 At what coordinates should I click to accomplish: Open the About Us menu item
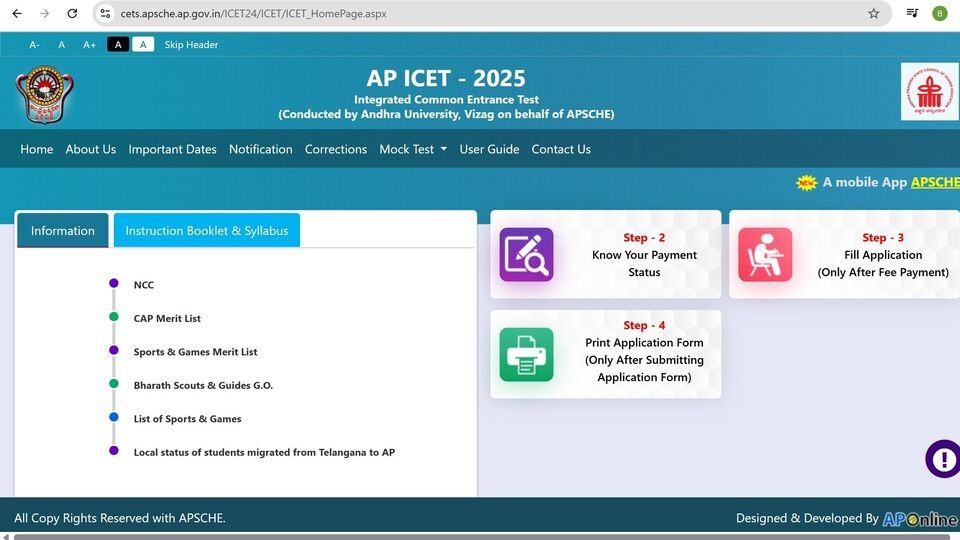click(91, 149)
